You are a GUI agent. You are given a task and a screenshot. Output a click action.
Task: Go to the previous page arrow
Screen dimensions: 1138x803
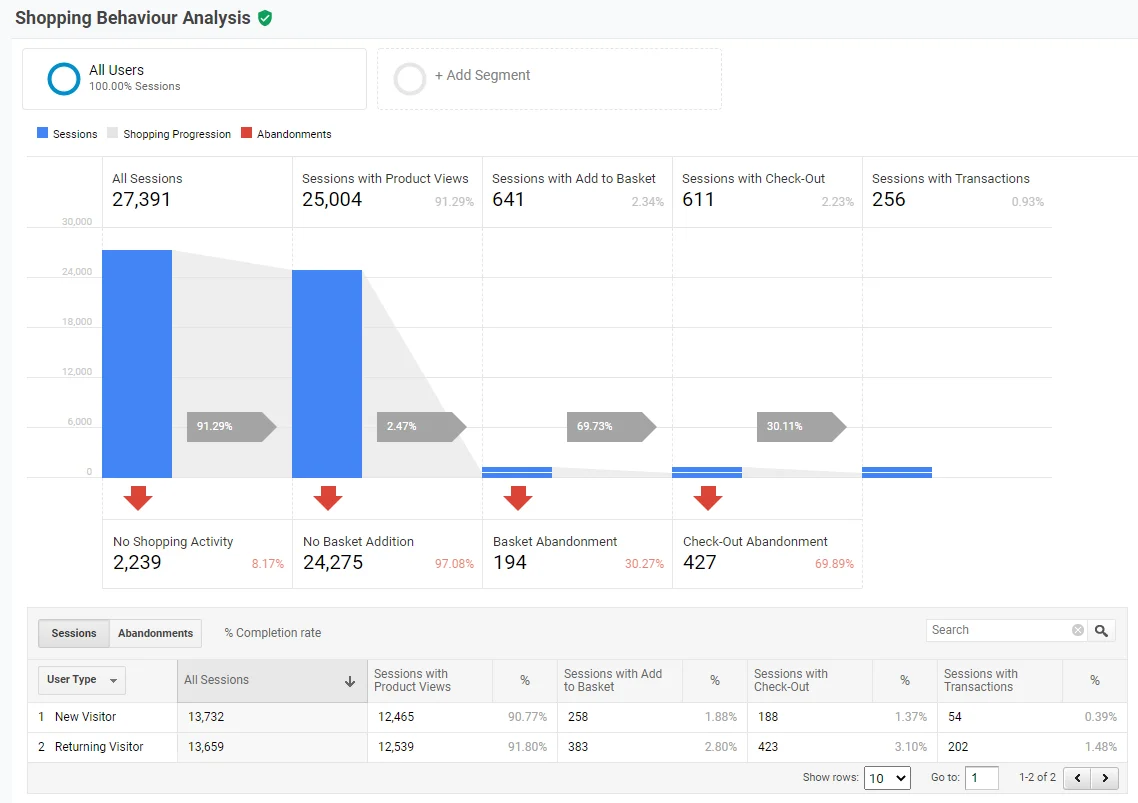pos(1078,778)
